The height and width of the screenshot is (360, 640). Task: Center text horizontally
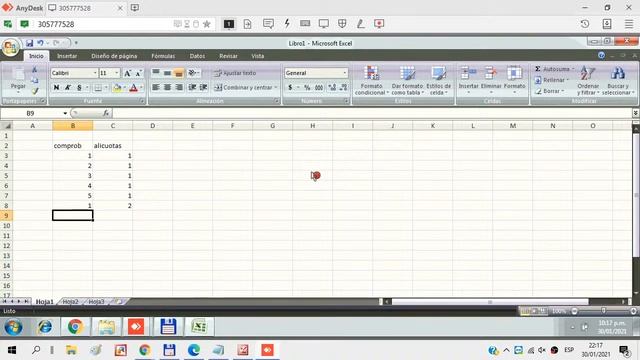coord(167,87)
